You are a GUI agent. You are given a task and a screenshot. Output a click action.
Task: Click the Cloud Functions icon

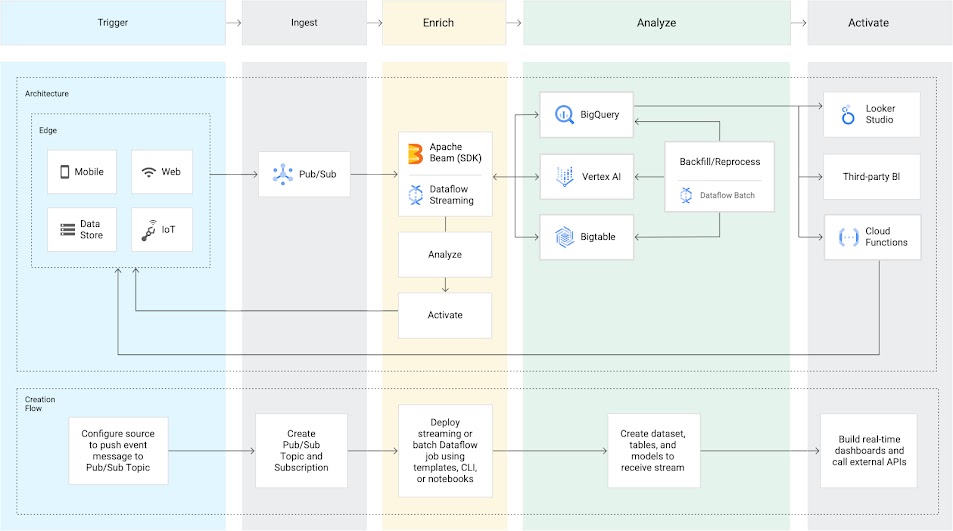(x=848, y=237)
